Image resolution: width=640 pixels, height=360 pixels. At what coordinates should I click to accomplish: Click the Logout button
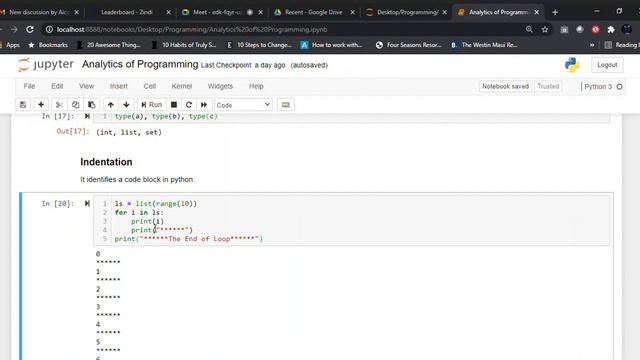tap(607, 65)
